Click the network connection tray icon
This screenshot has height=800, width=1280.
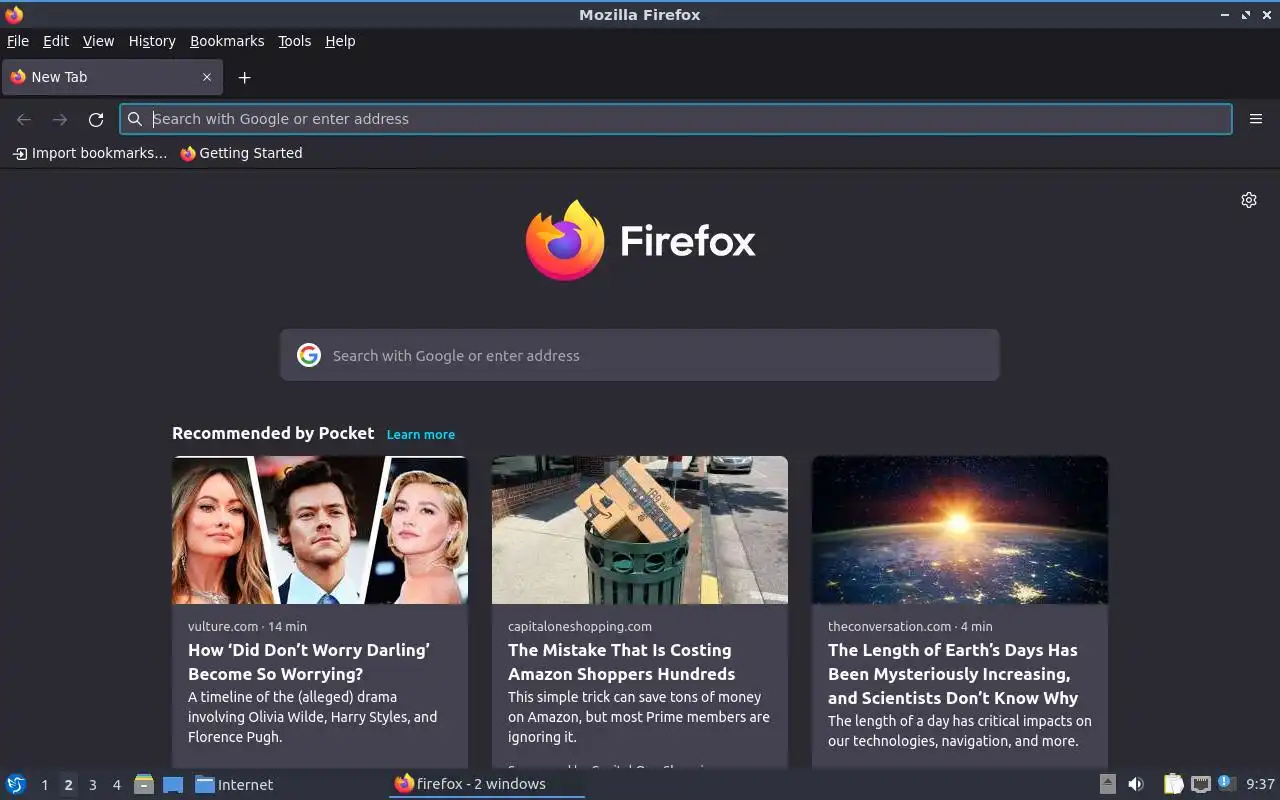tap(1201, 784)
